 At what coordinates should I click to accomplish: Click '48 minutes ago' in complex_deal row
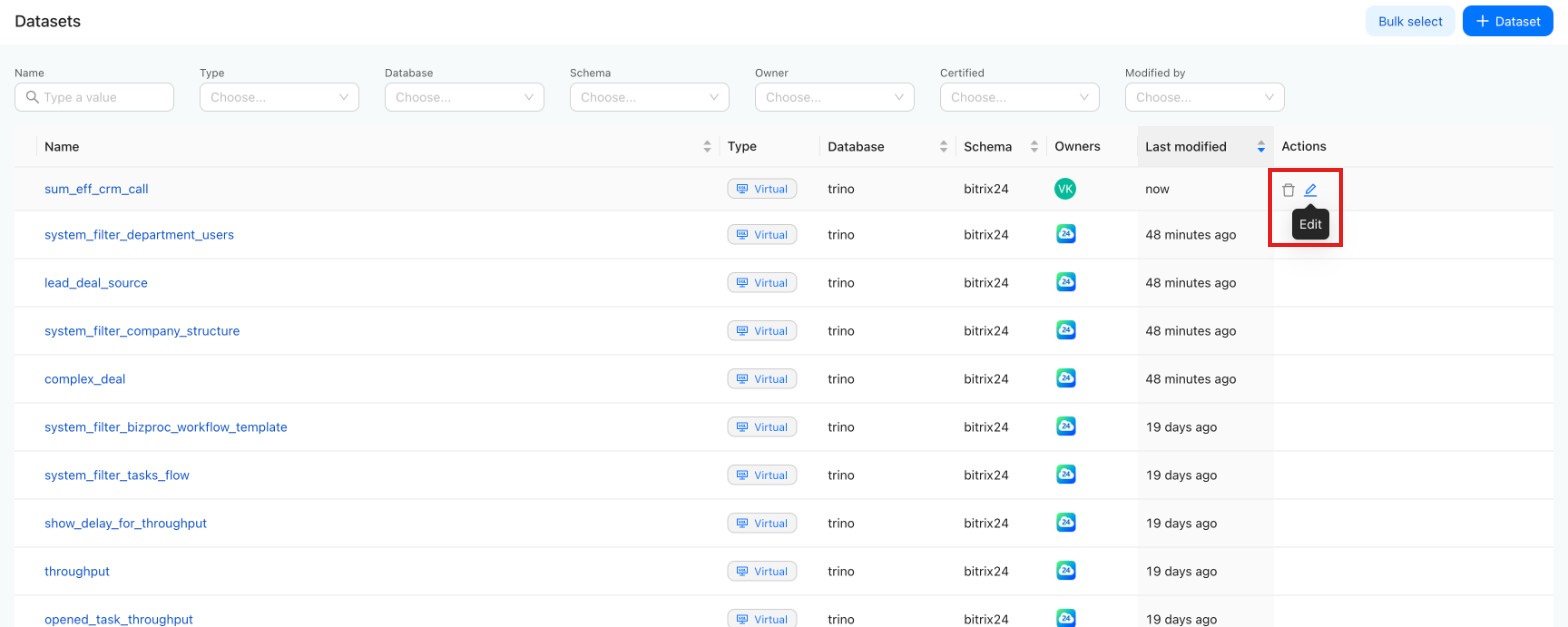click(1191, 379)
